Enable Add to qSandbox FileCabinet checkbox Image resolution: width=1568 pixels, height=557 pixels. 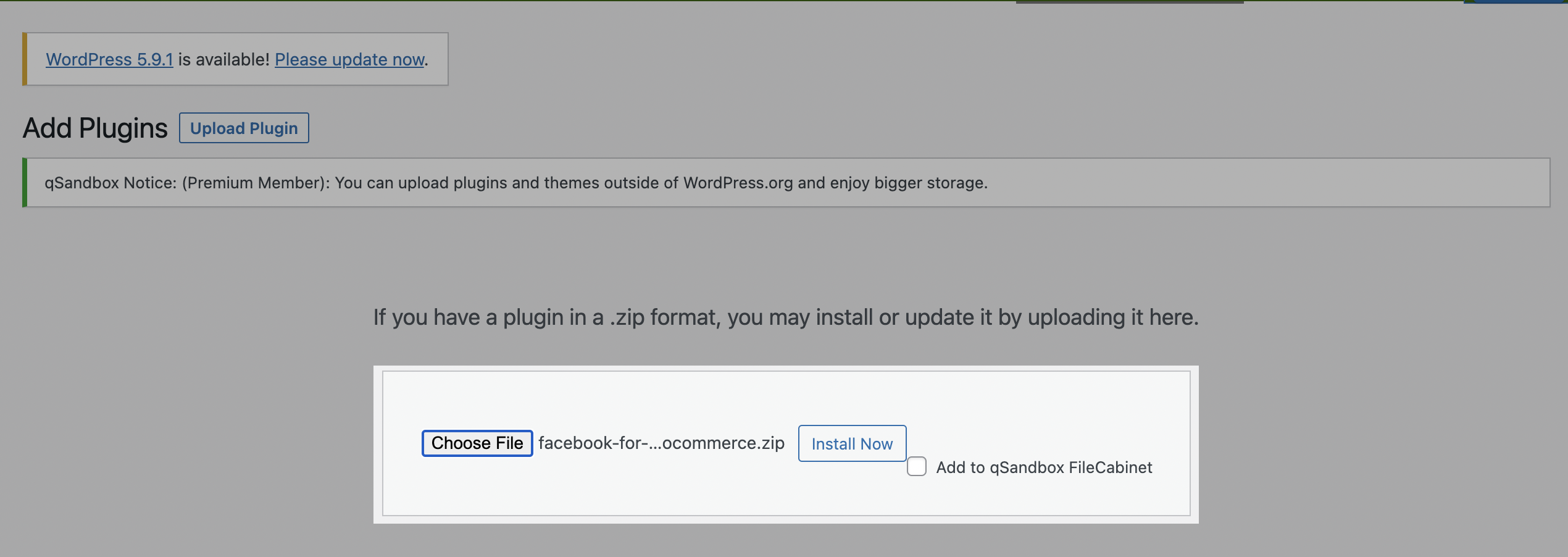coord(917,466)
